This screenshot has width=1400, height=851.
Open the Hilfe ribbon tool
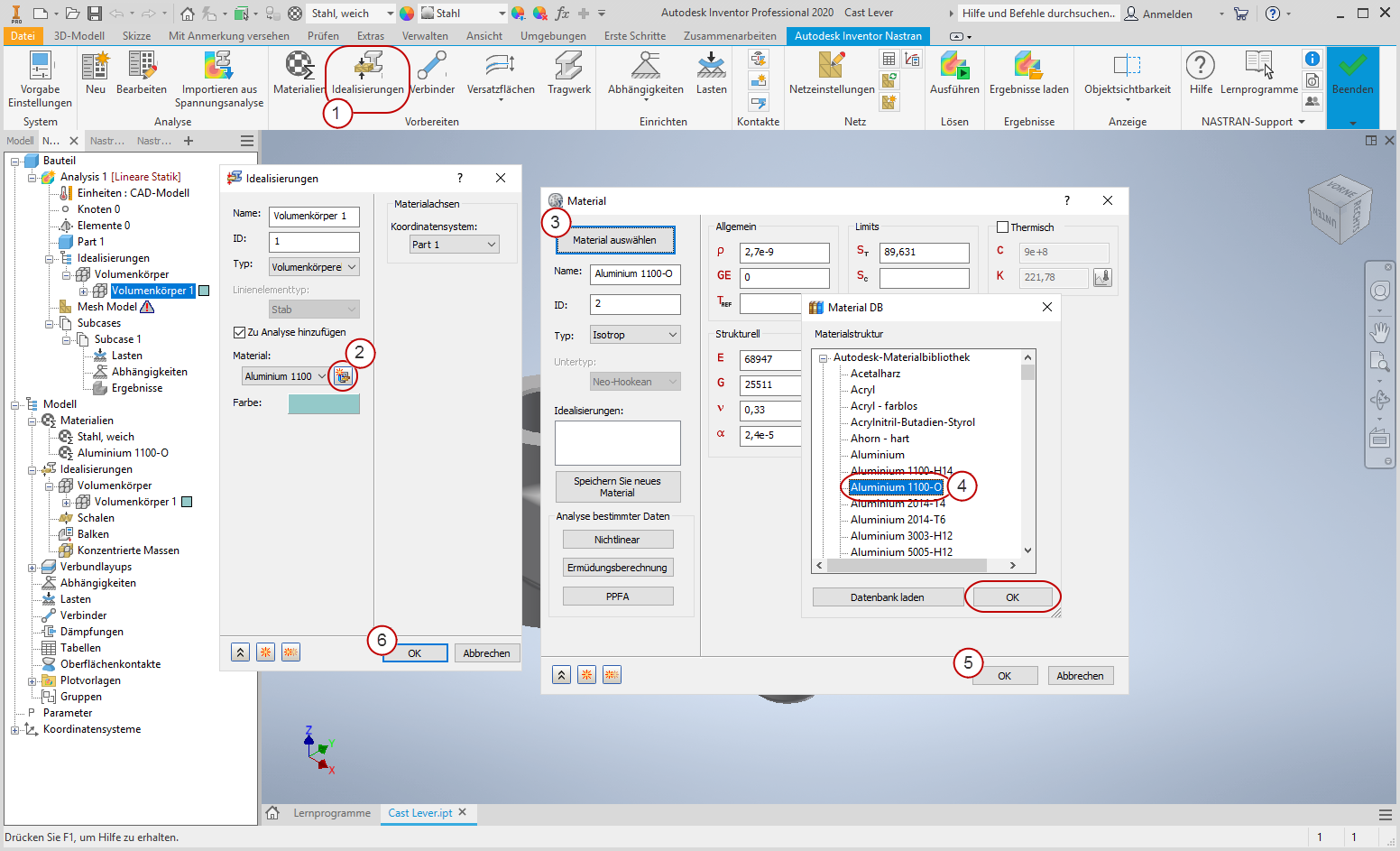pyautogui.click(x=1201, y=72)
